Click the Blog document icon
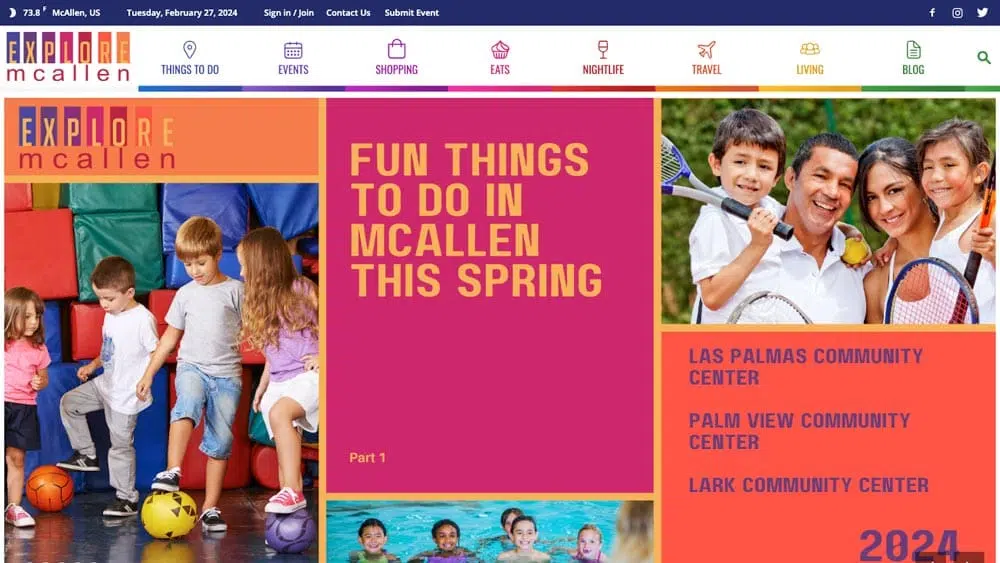The width and height of the screenshot is (1000, 563). (x=913, y=50)
